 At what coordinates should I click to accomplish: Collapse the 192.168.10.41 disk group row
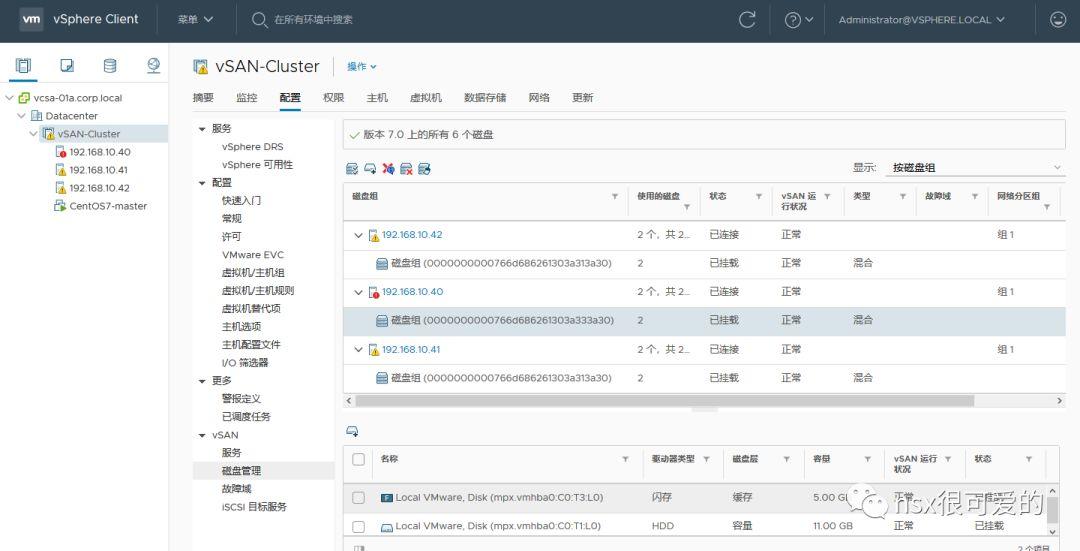click(357, 350)
